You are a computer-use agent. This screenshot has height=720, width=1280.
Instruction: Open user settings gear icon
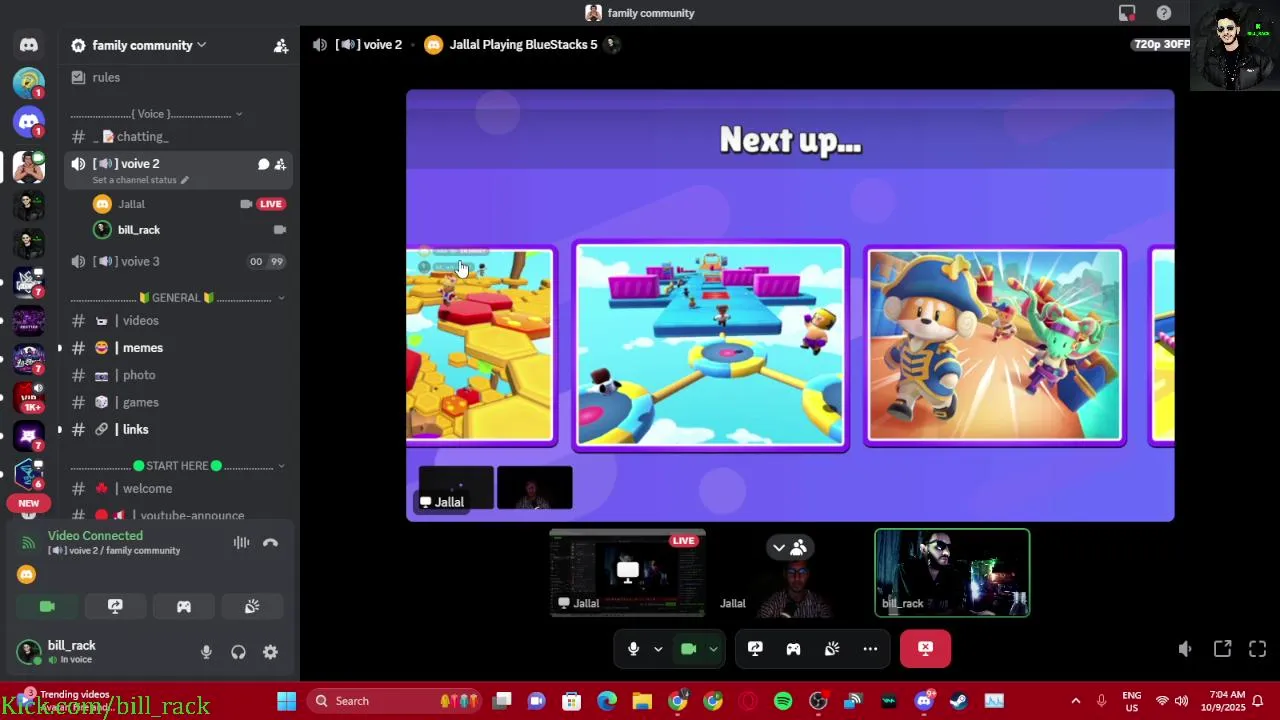tap(270, 652)
